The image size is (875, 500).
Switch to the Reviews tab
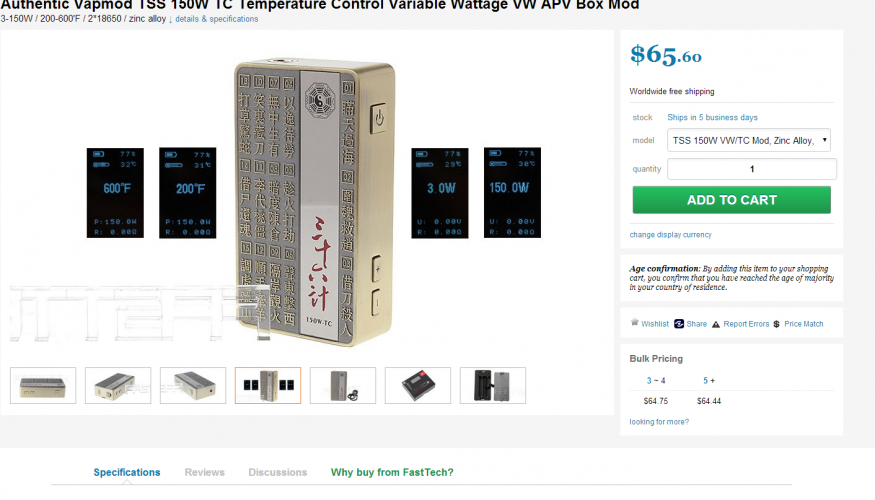pos(204,472)
